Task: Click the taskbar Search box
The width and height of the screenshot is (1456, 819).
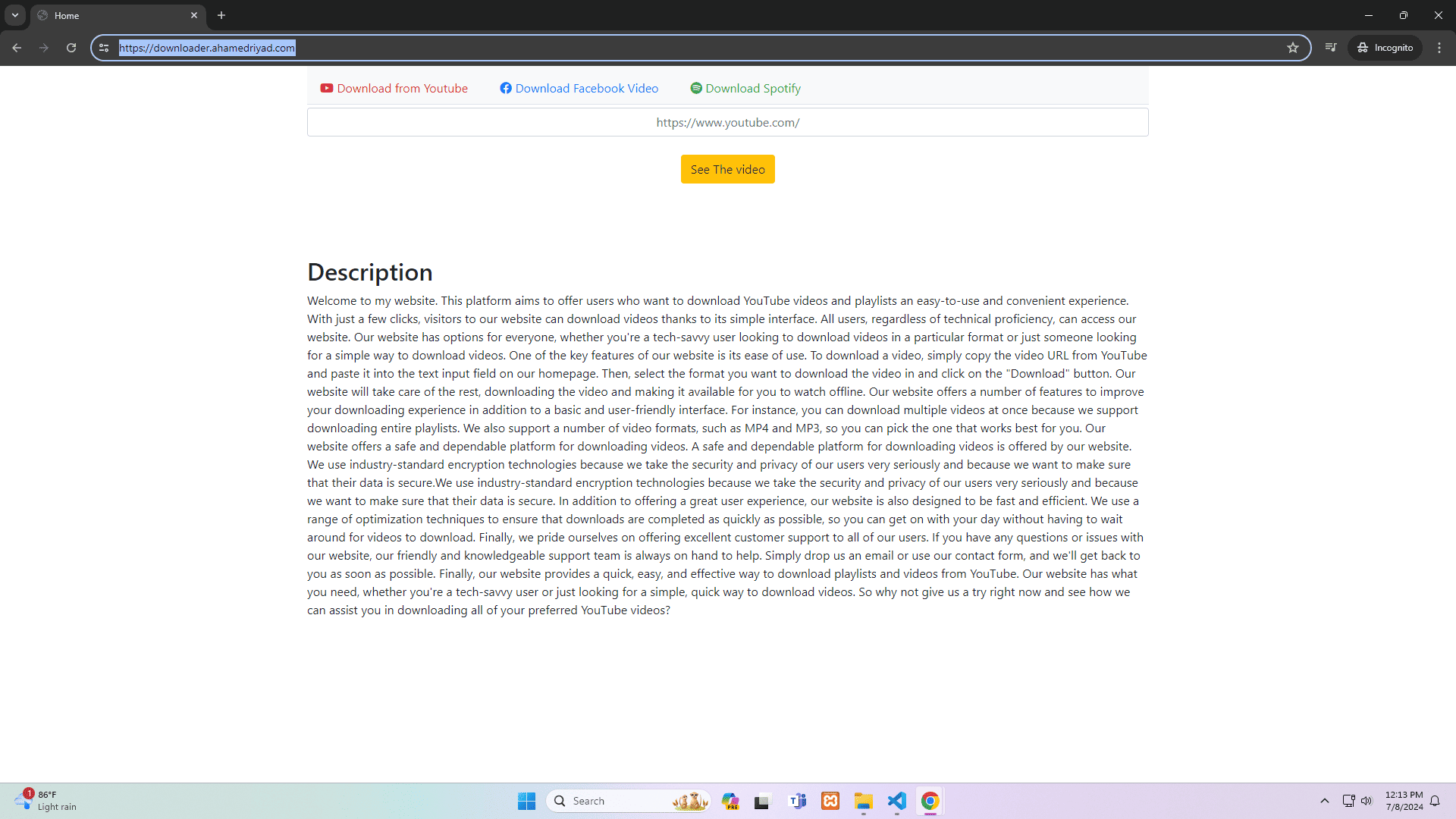Action: pyautogui.click(x=614, y=801)
